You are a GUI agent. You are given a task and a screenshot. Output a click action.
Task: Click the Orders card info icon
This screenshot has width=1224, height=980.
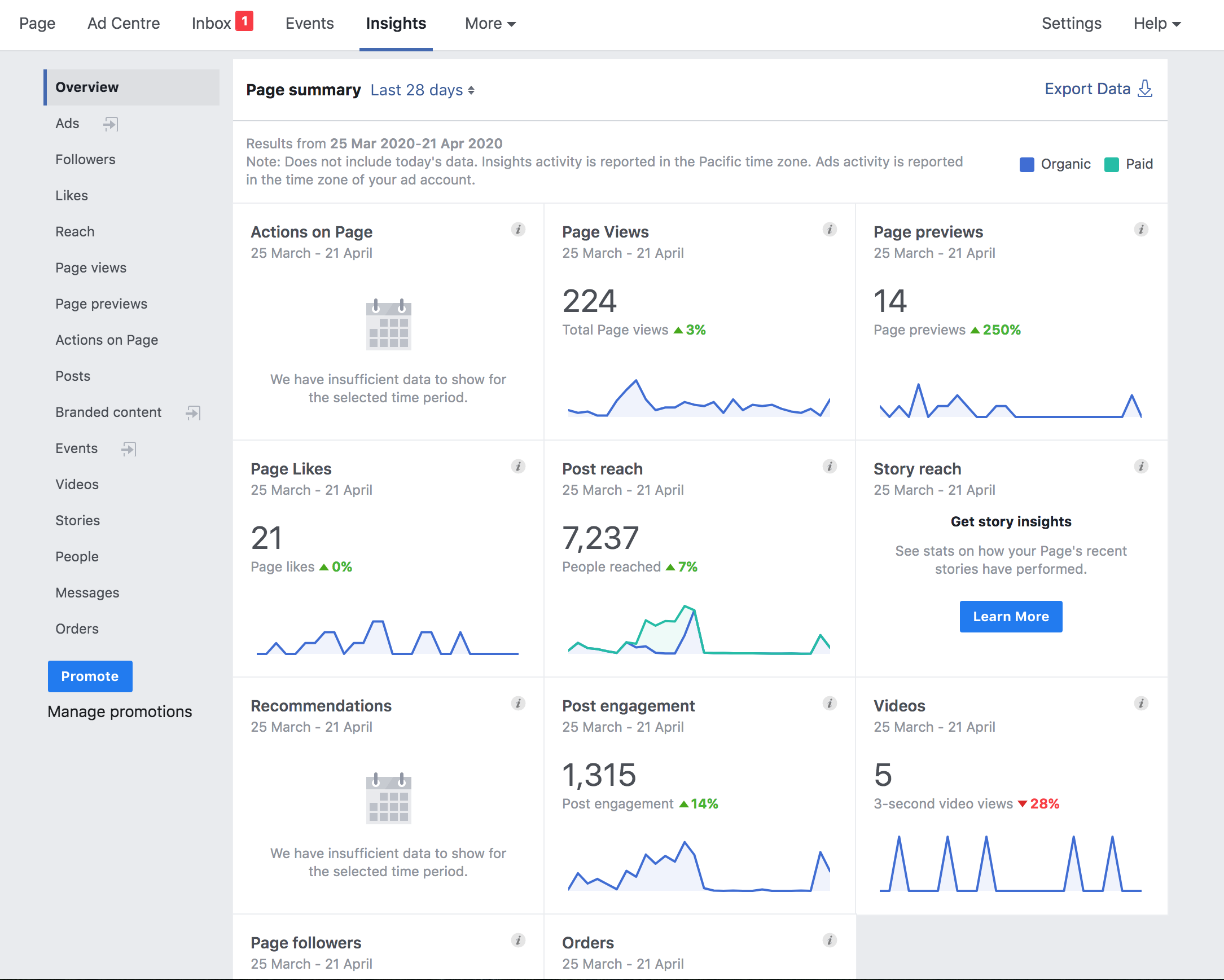[x=830, y=941]
